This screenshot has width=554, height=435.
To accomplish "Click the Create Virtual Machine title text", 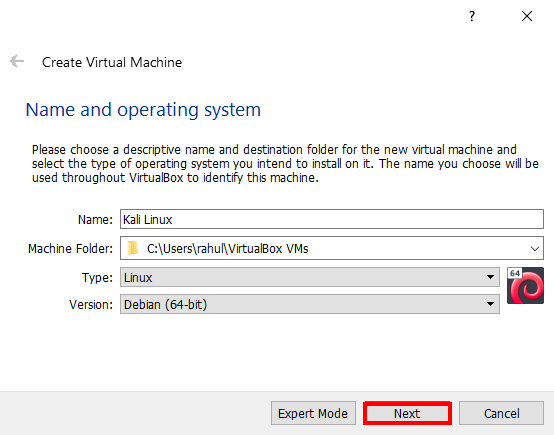I will coord(112,63).
